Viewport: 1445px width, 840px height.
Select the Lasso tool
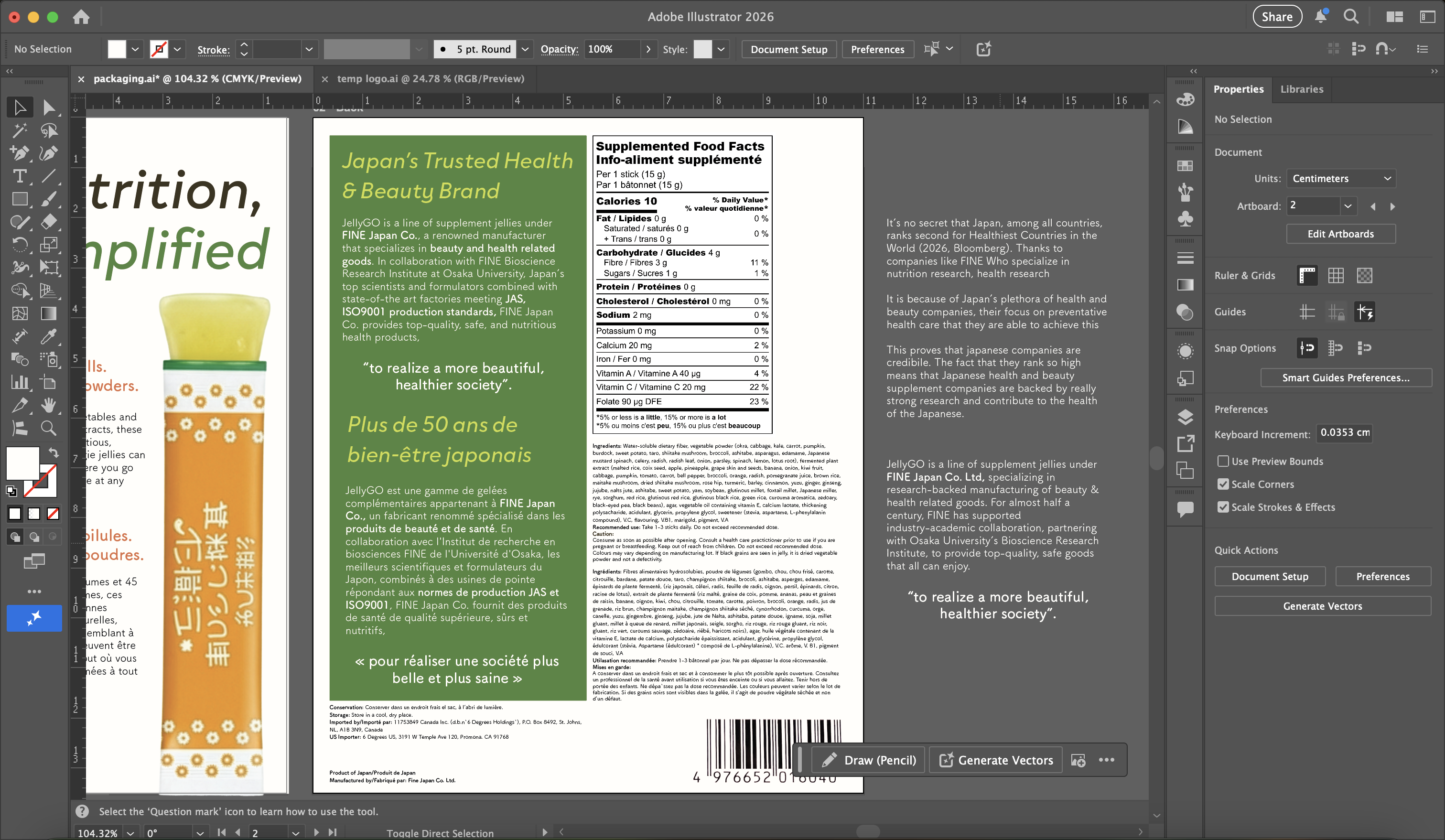coord(49,131)
